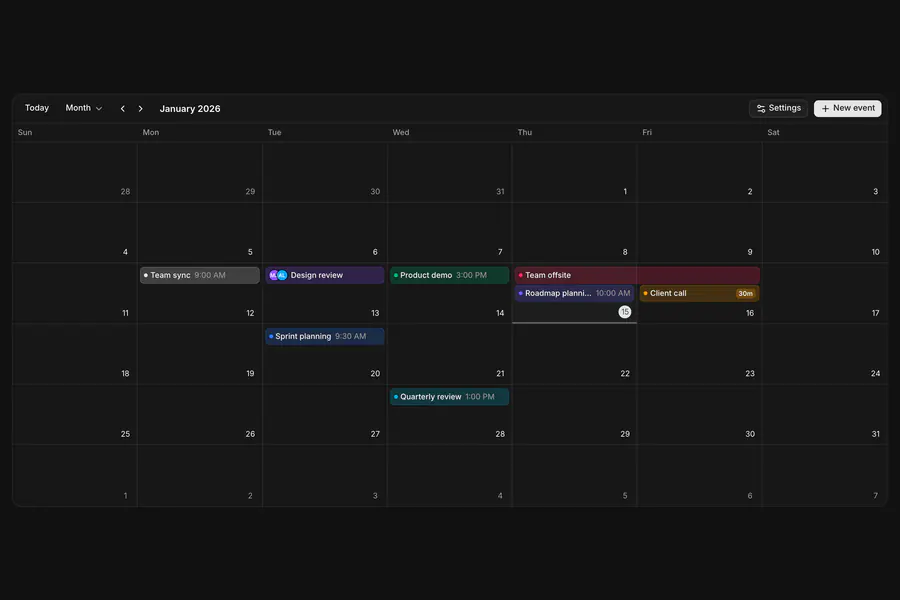Click the Thu column header
The height and width of the screenshot is (600, 900).
tap(525, 133)
